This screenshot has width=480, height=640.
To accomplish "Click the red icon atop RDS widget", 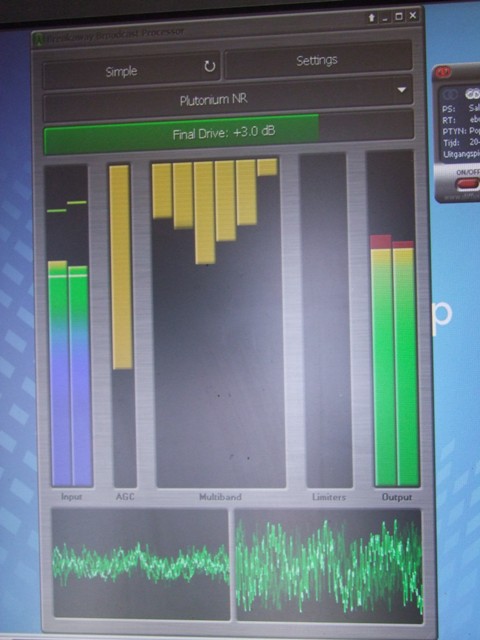I will point(443,73).
